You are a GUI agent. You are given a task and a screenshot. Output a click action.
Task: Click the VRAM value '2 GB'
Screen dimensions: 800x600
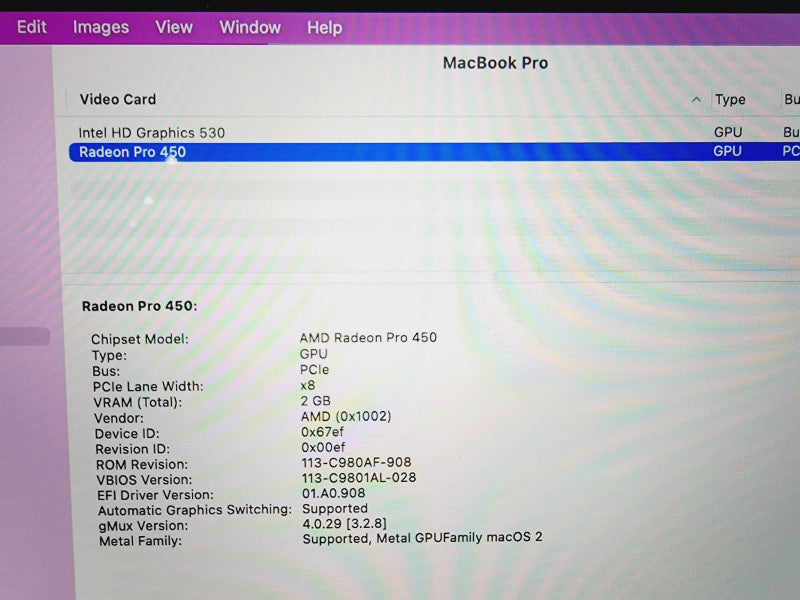[x=315, y=401]
